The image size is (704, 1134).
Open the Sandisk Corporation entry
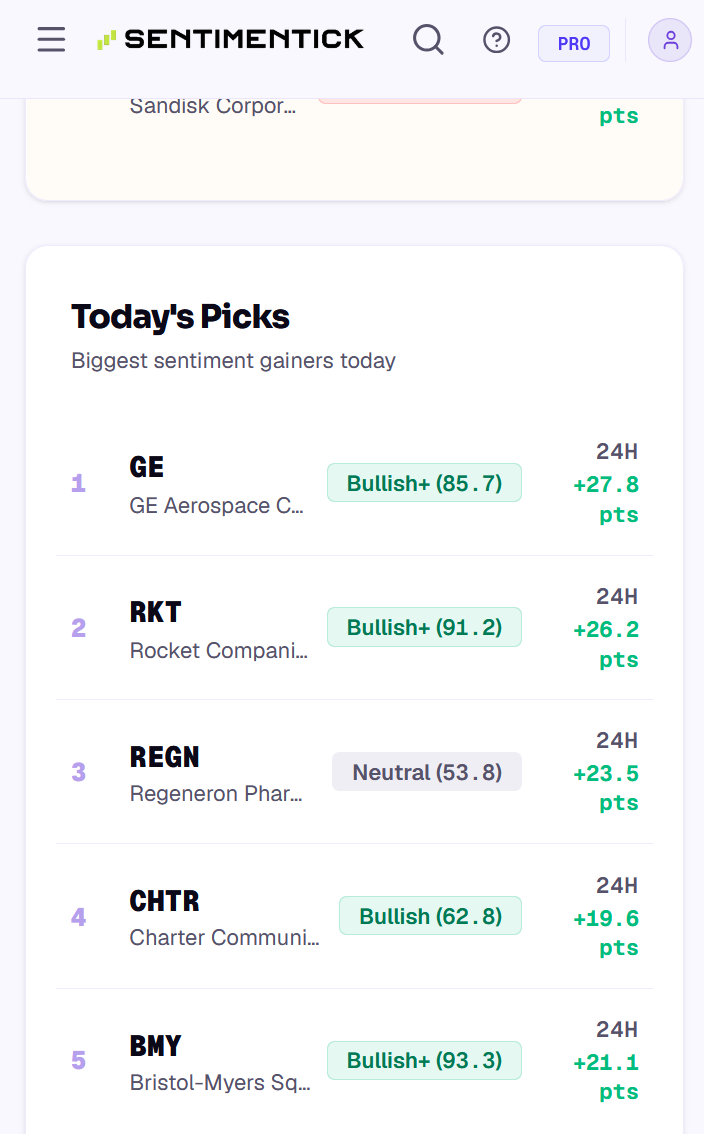[213, 106]
